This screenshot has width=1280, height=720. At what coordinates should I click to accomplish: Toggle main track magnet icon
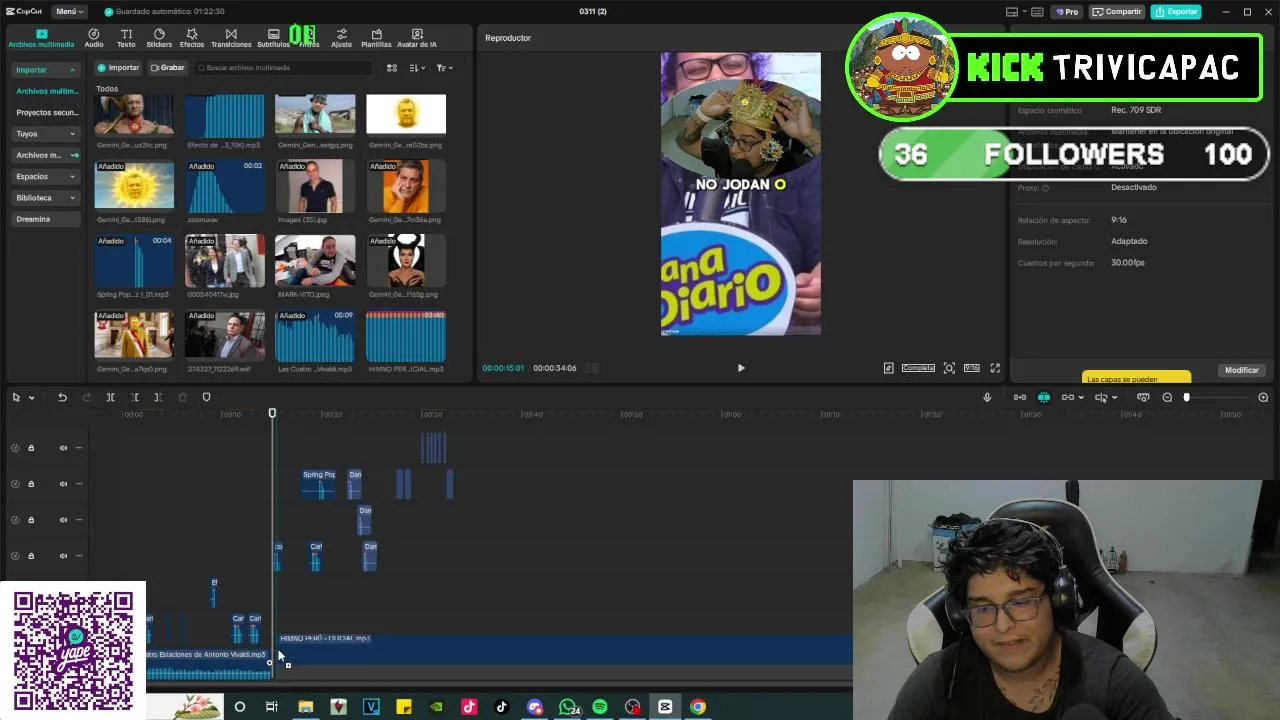[1019, 397]
